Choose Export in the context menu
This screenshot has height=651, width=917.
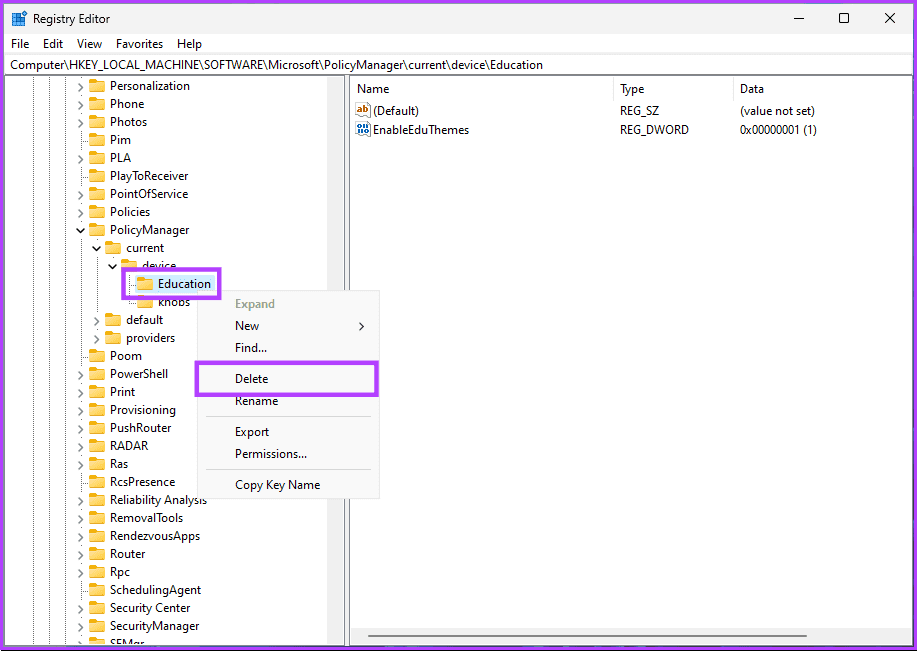(x=288, y=432)
